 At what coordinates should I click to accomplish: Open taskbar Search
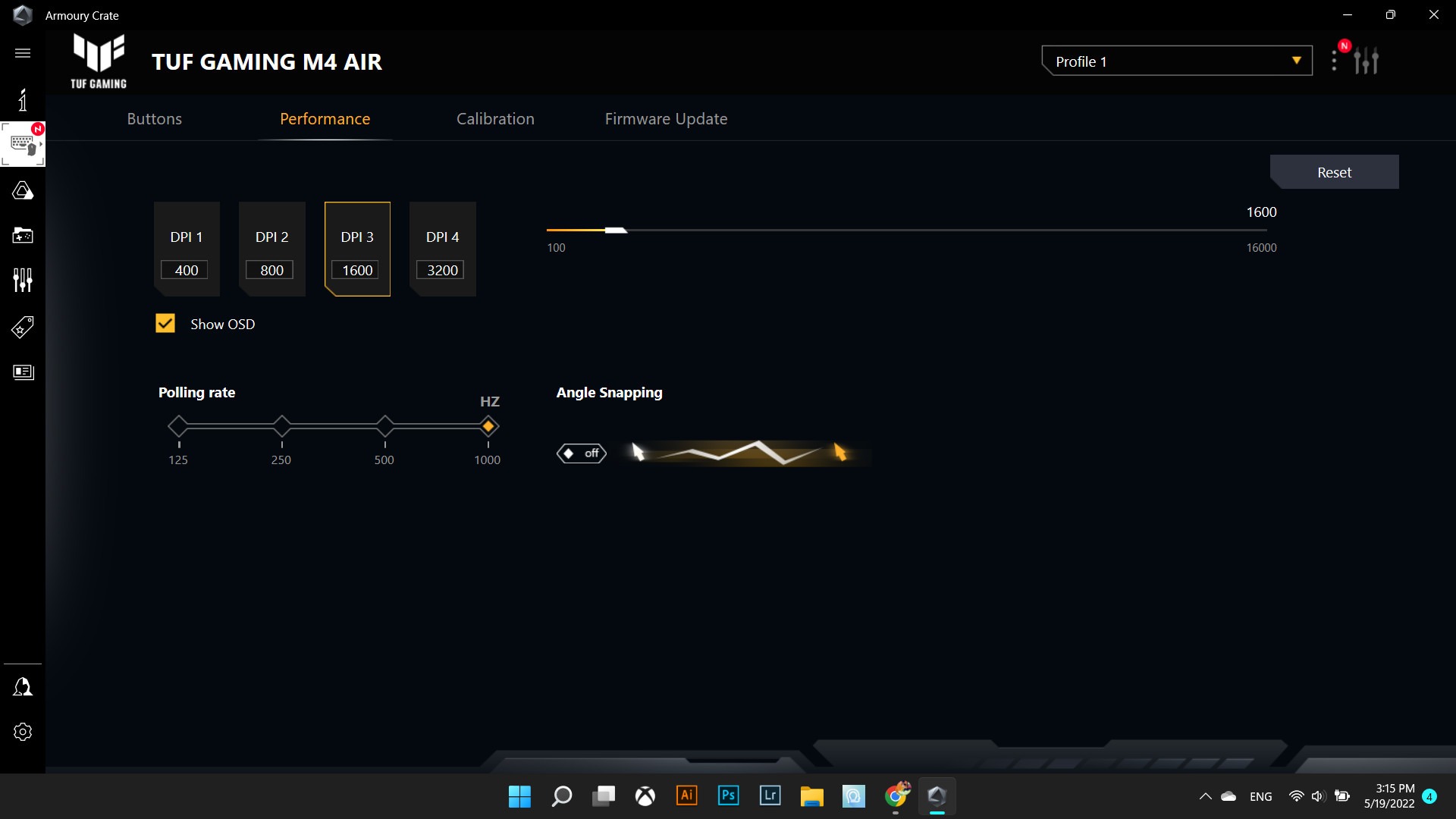[561, 796]
